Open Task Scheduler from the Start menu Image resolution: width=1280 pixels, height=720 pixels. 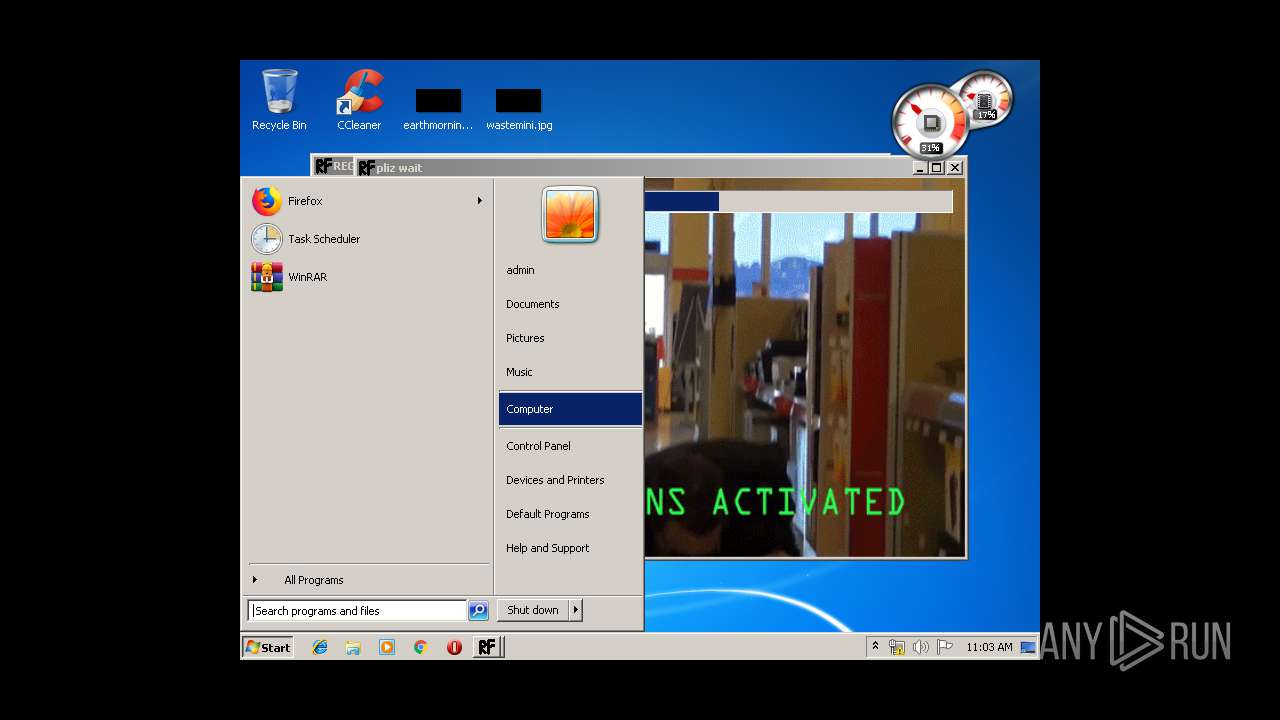pos(368,239)
